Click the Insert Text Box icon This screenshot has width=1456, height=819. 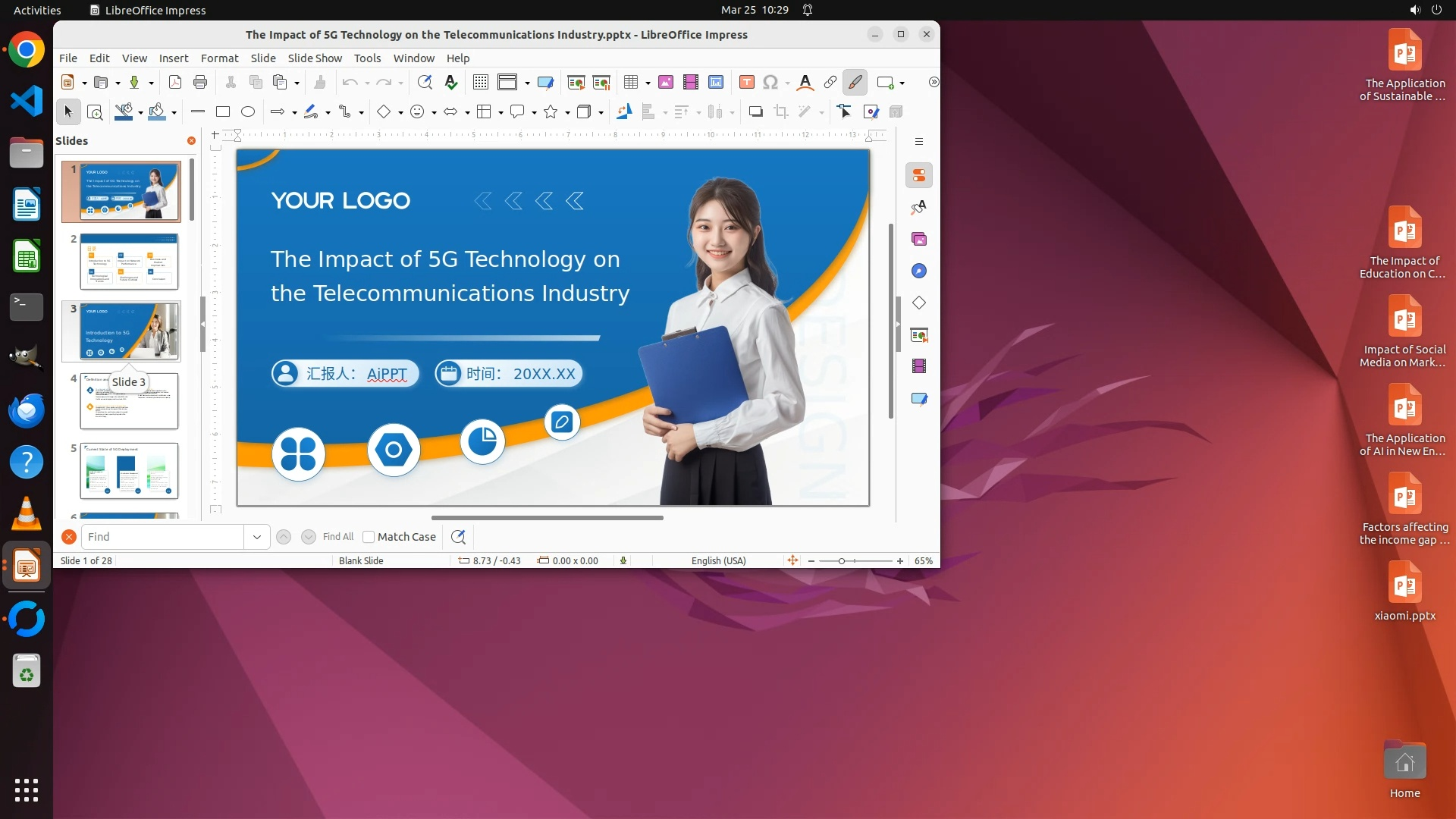pos(747,82)
